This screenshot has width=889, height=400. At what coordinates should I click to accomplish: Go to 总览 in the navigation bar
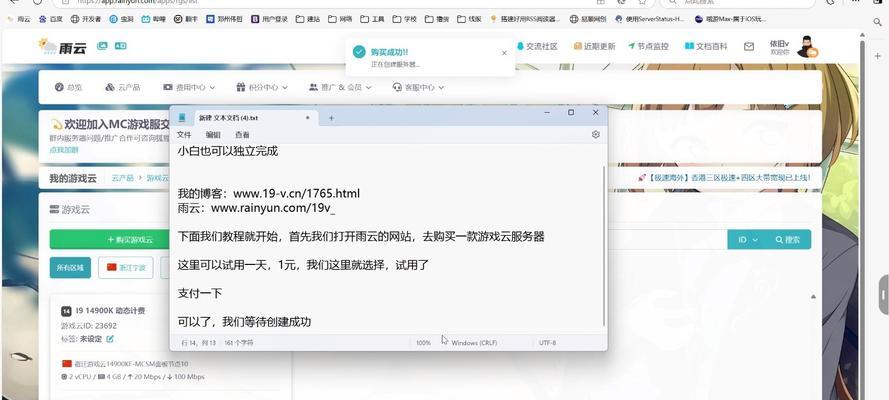coord(69,87)
